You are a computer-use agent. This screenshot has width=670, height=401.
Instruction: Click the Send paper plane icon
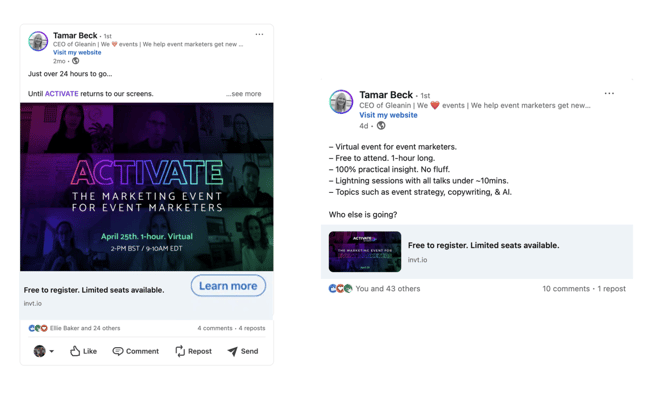tap(232, 351)
